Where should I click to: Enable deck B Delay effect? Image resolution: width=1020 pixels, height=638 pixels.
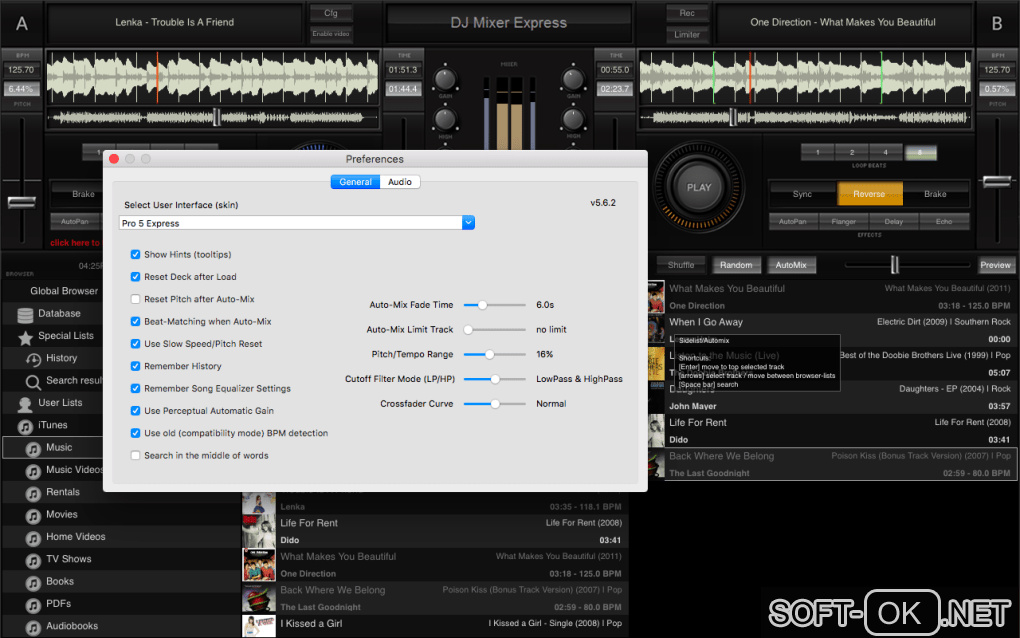[x=894, y=221]
